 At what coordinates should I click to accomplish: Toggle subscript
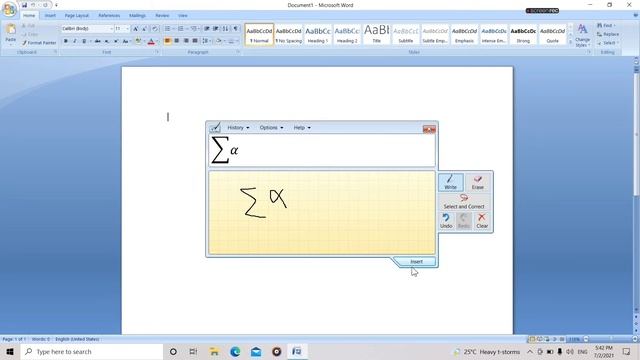click(x=107, y=41)
